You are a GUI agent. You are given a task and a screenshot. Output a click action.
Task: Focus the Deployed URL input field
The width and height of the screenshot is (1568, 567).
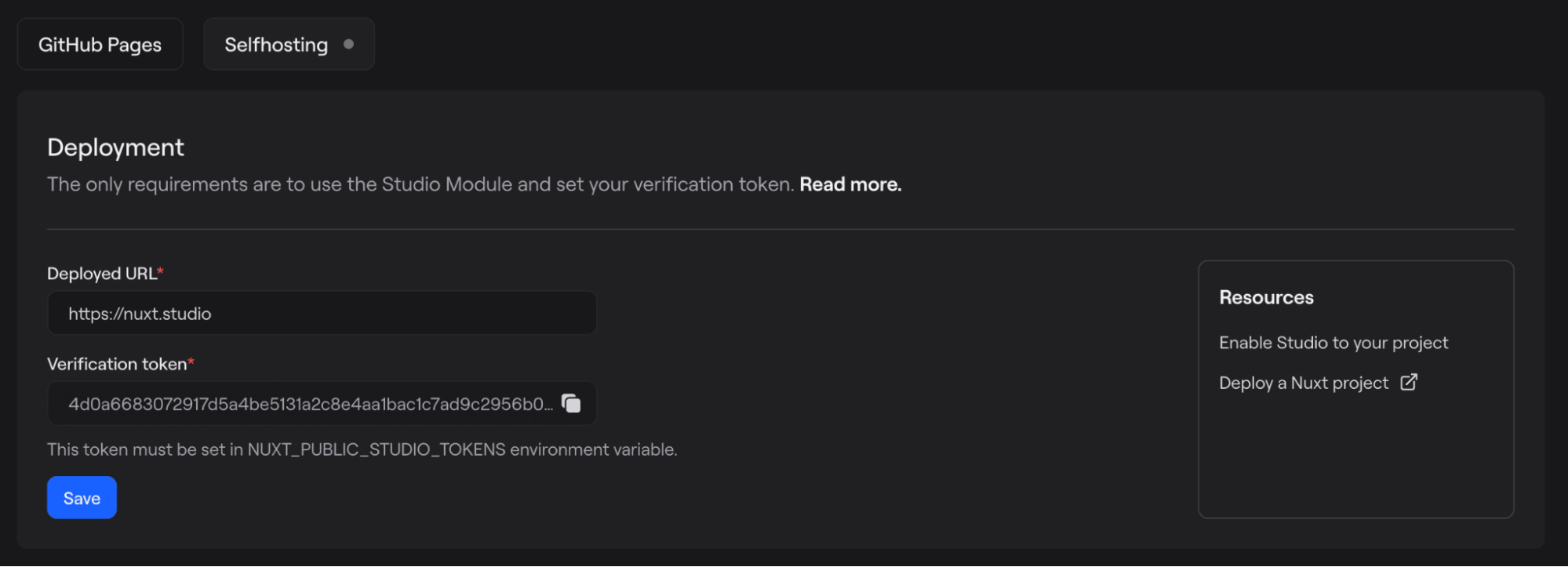pyautogui.click(x=322, y=314)
